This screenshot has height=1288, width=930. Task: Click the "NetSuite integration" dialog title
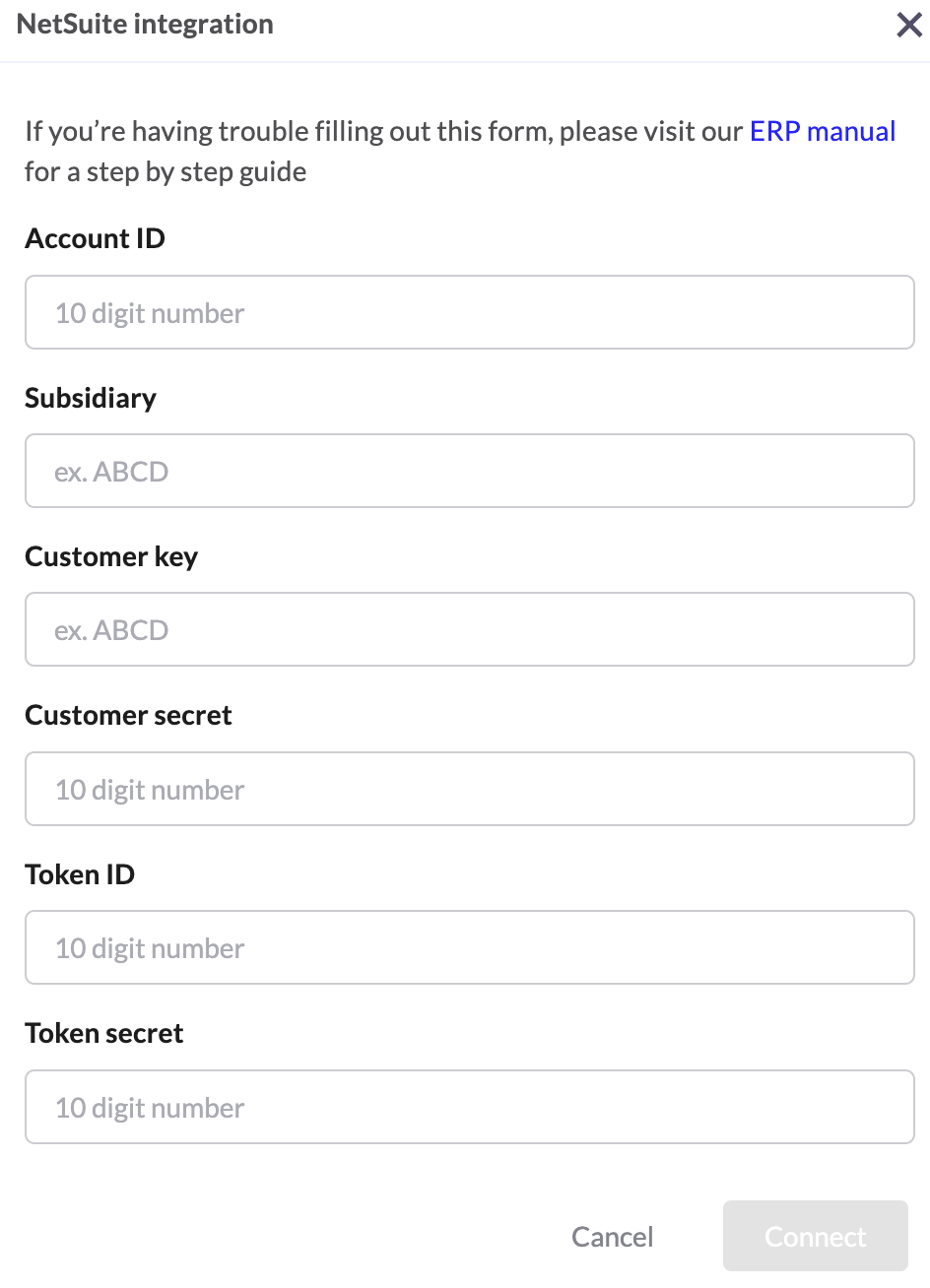(145, 25)
